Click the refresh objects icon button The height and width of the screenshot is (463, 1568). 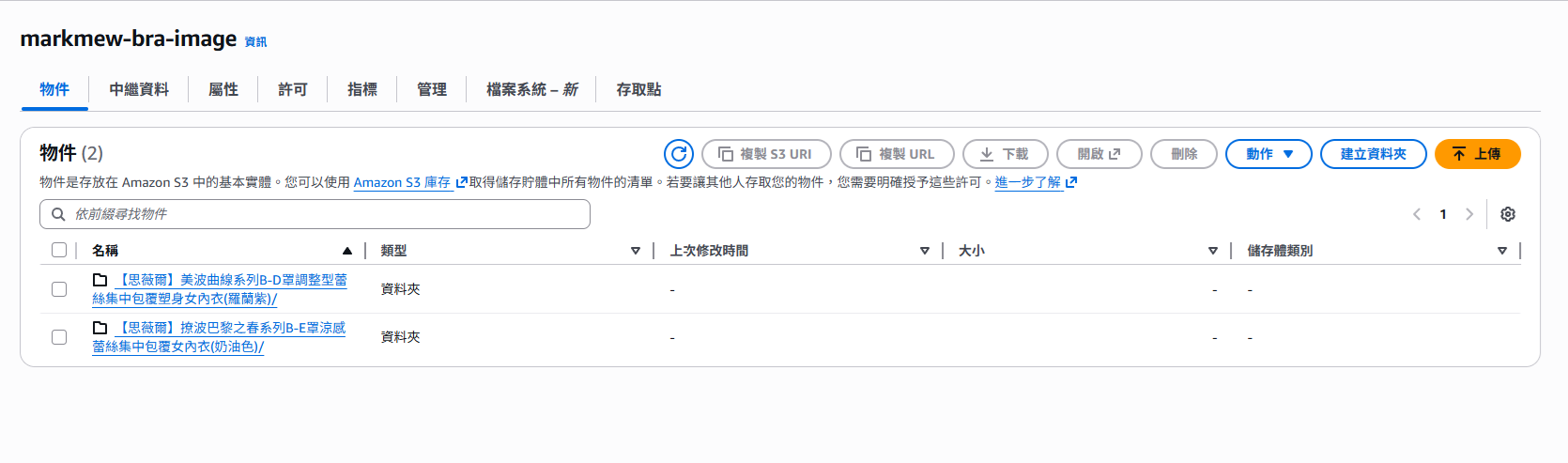pyautogui.click(x=679, y=154)
